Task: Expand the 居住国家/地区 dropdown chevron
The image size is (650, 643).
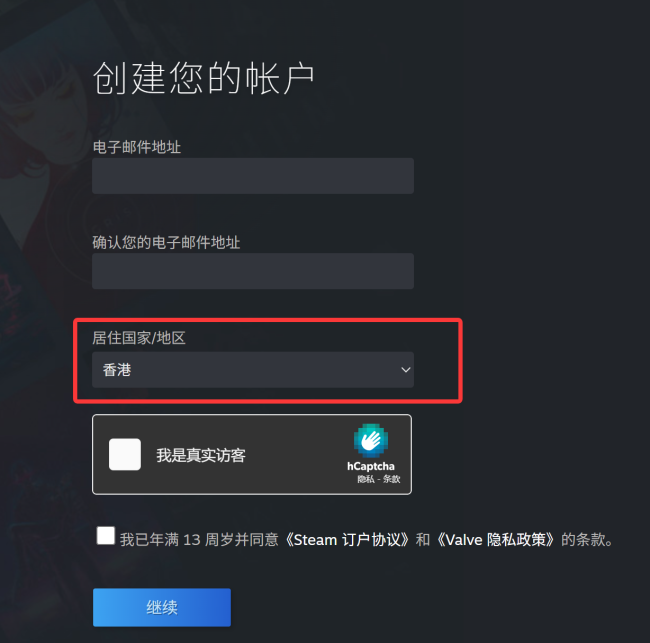Action: [x=405, y=370]
